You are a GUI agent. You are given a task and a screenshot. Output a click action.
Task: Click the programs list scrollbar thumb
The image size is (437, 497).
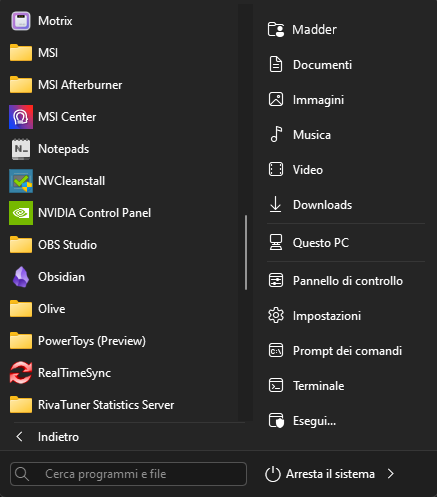pyautogui.click(x=246, y=252)
